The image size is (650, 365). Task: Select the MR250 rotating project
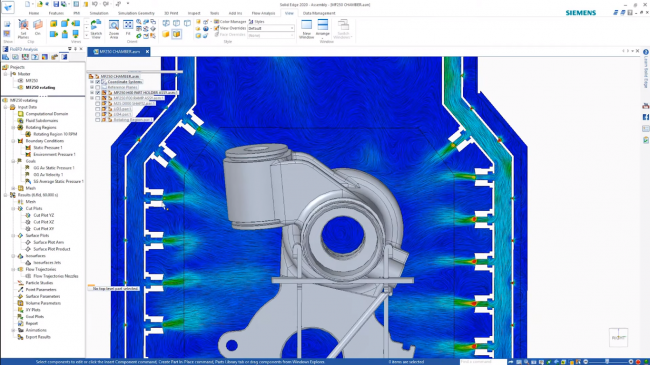click(40, 88)
